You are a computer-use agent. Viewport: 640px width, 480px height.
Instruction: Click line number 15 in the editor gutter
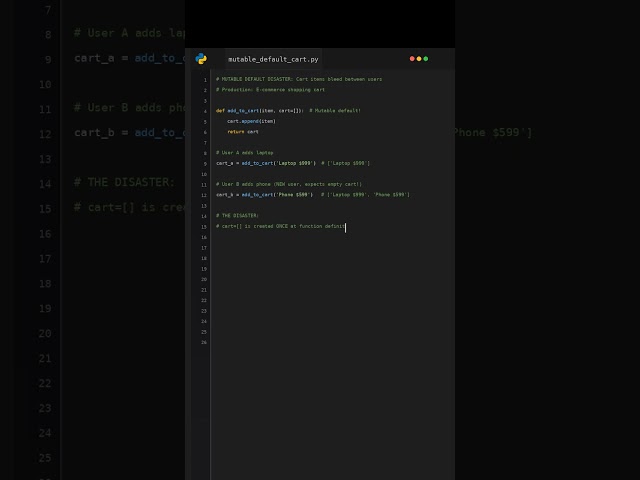[x=204, y=227]
